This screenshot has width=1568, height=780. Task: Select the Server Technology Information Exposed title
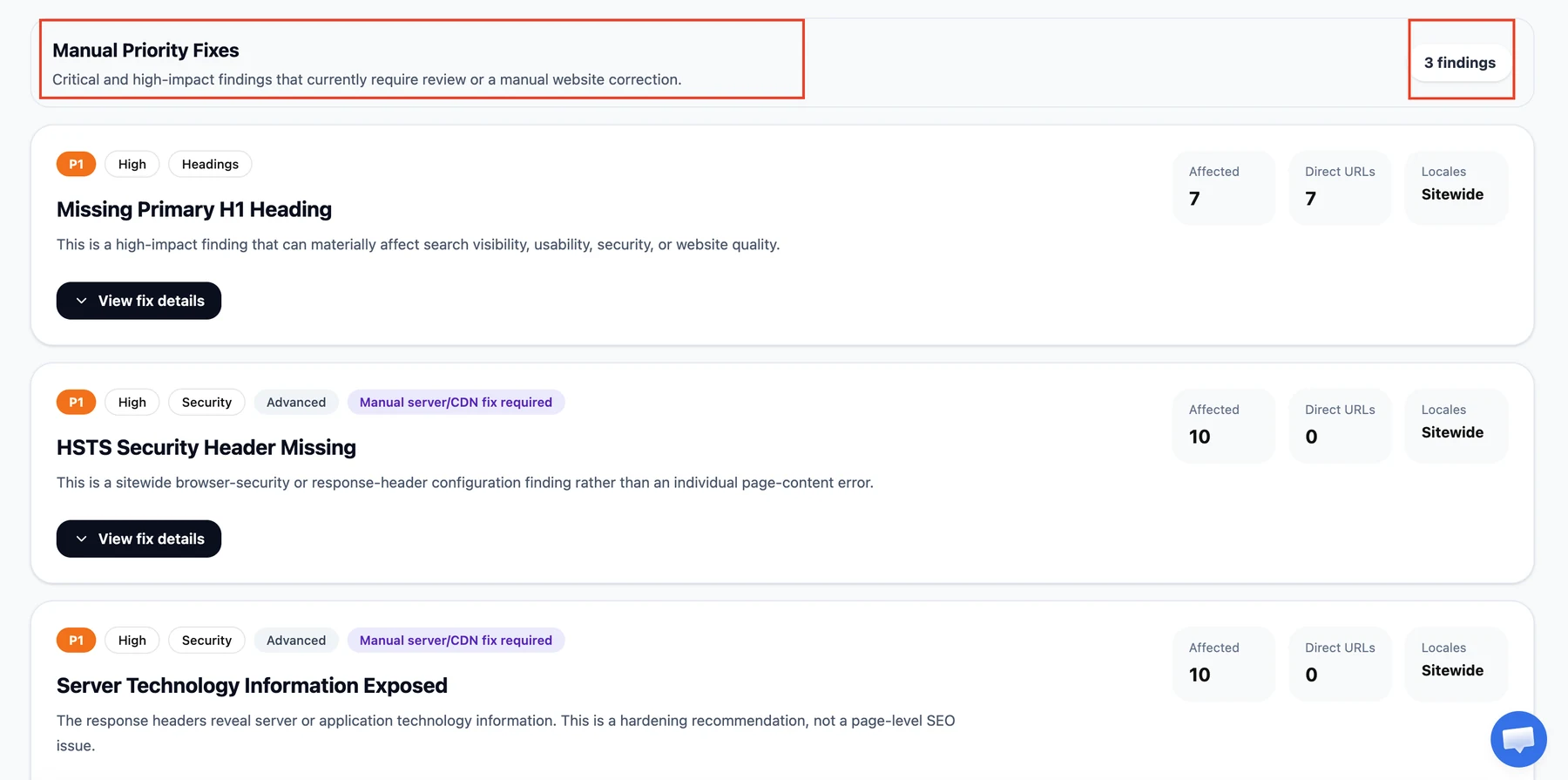click(252, 685)
